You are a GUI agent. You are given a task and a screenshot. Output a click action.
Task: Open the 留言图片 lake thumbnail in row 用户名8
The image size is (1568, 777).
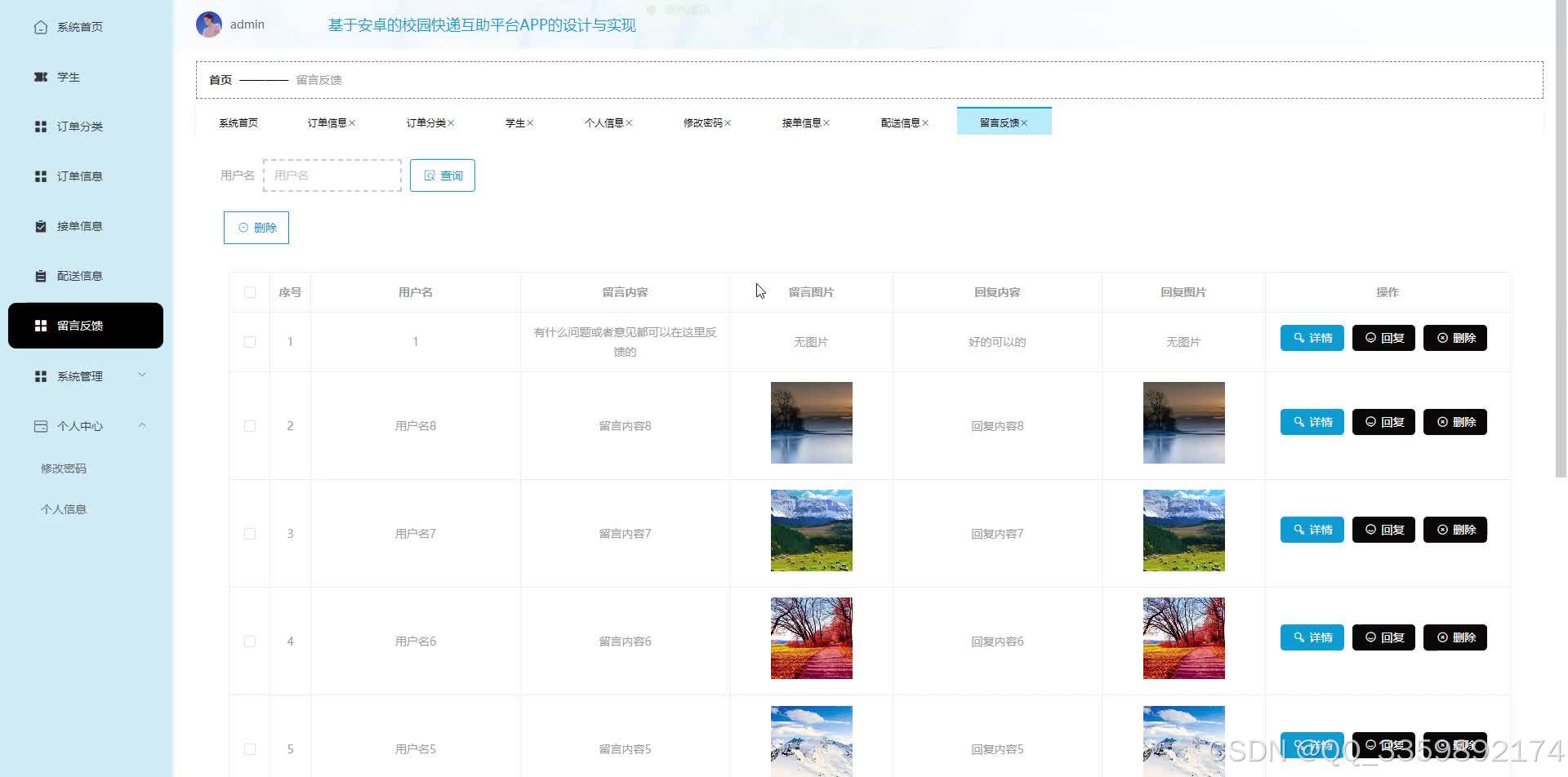pyautogui.click(x=812, y=423)
